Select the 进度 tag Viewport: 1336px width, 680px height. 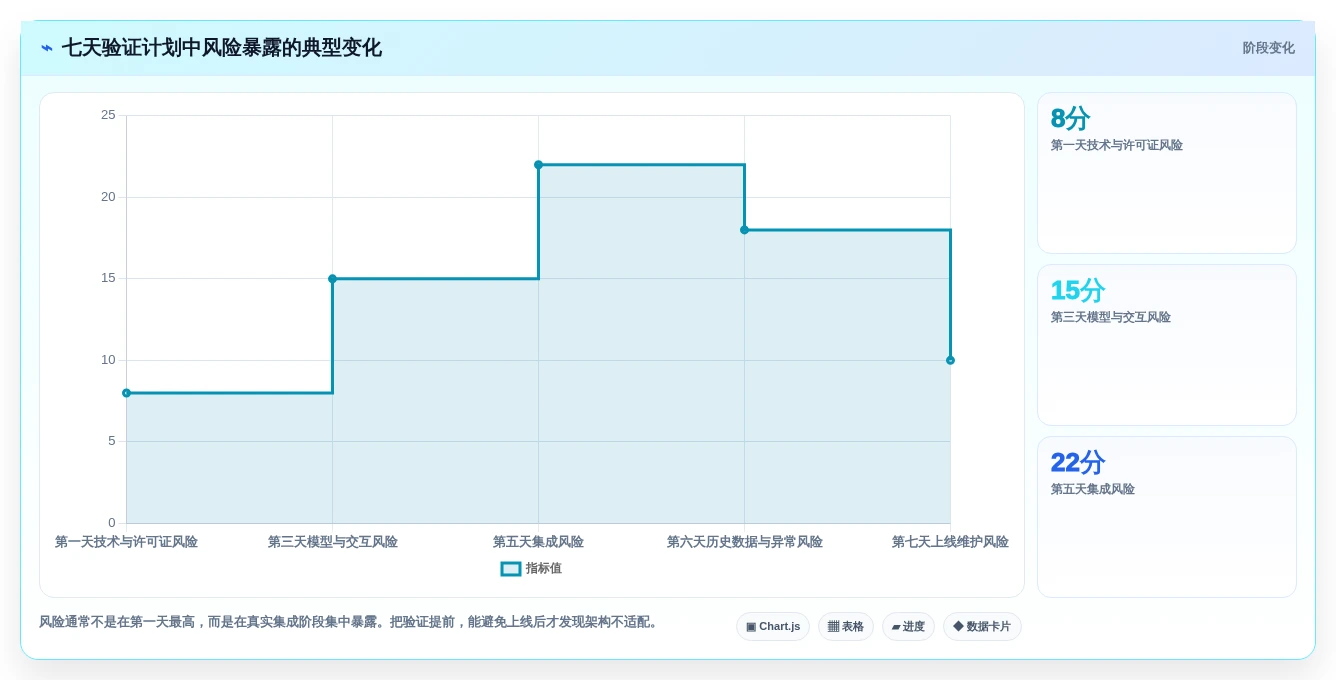[908, 627]
